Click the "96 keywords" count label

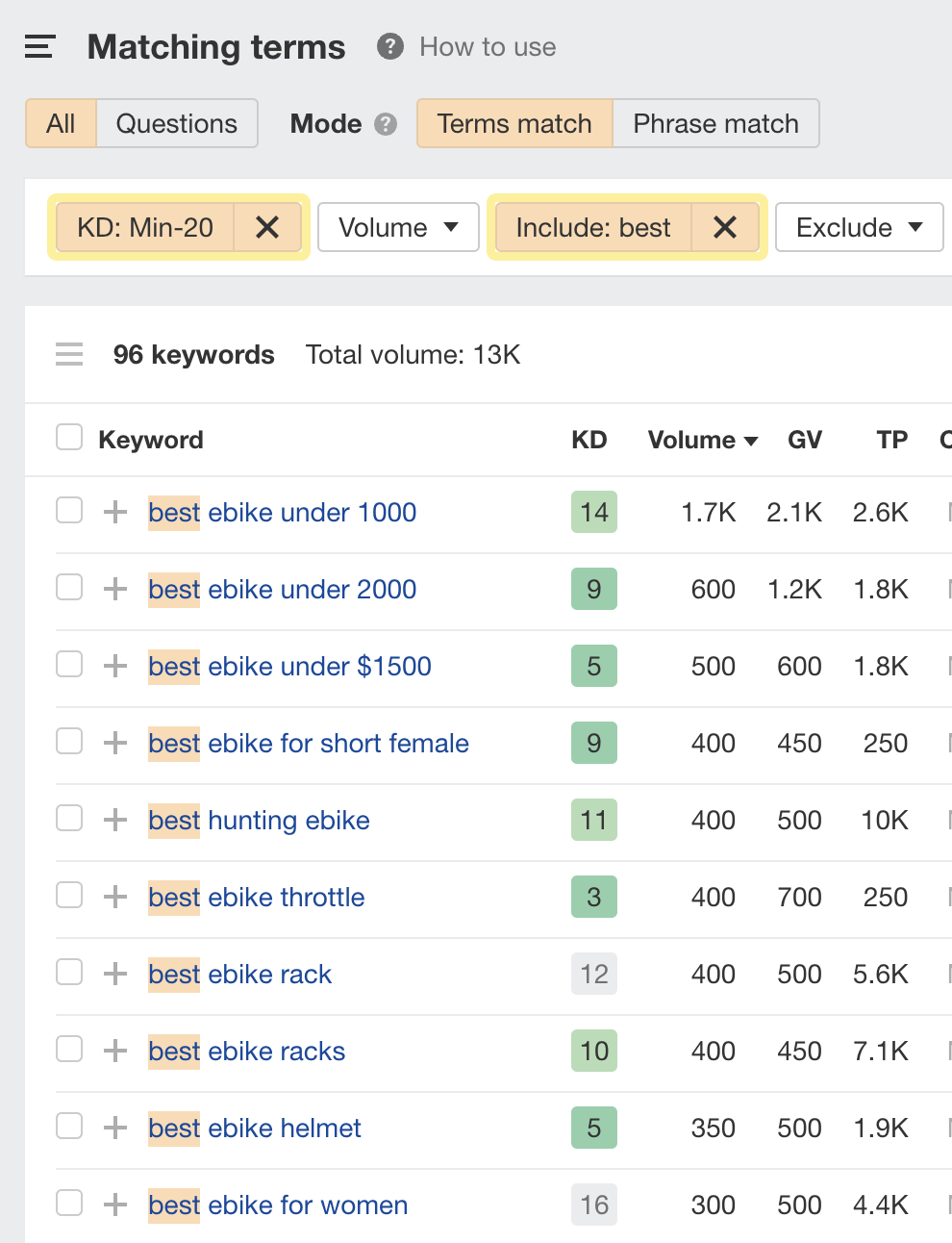193,354
